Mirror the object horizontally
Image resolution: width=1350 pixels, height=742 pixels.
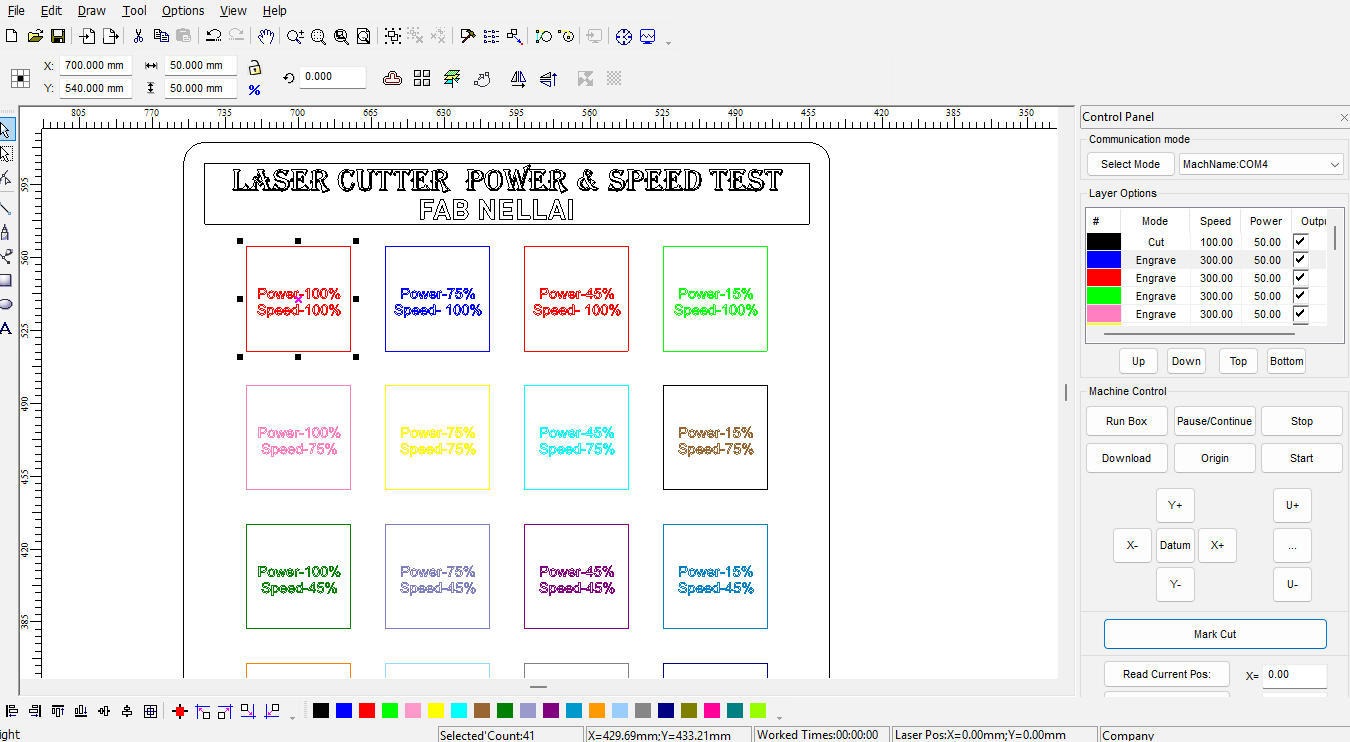[518, 78]
